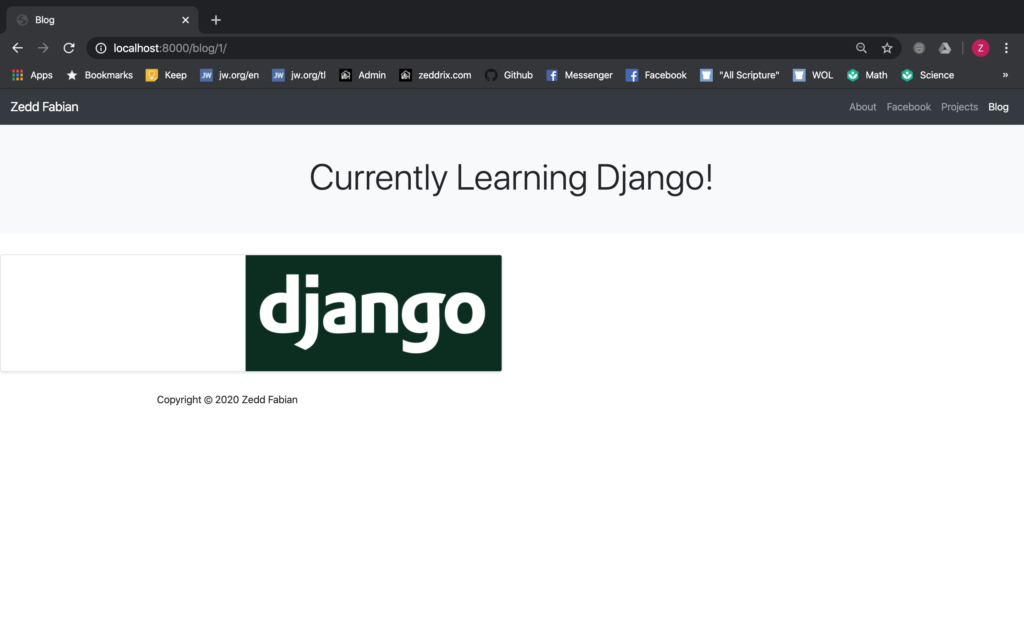Viewport: 1024px width, 640px height.
Task: Open the Math bookmark
Action: pos(867,75)
